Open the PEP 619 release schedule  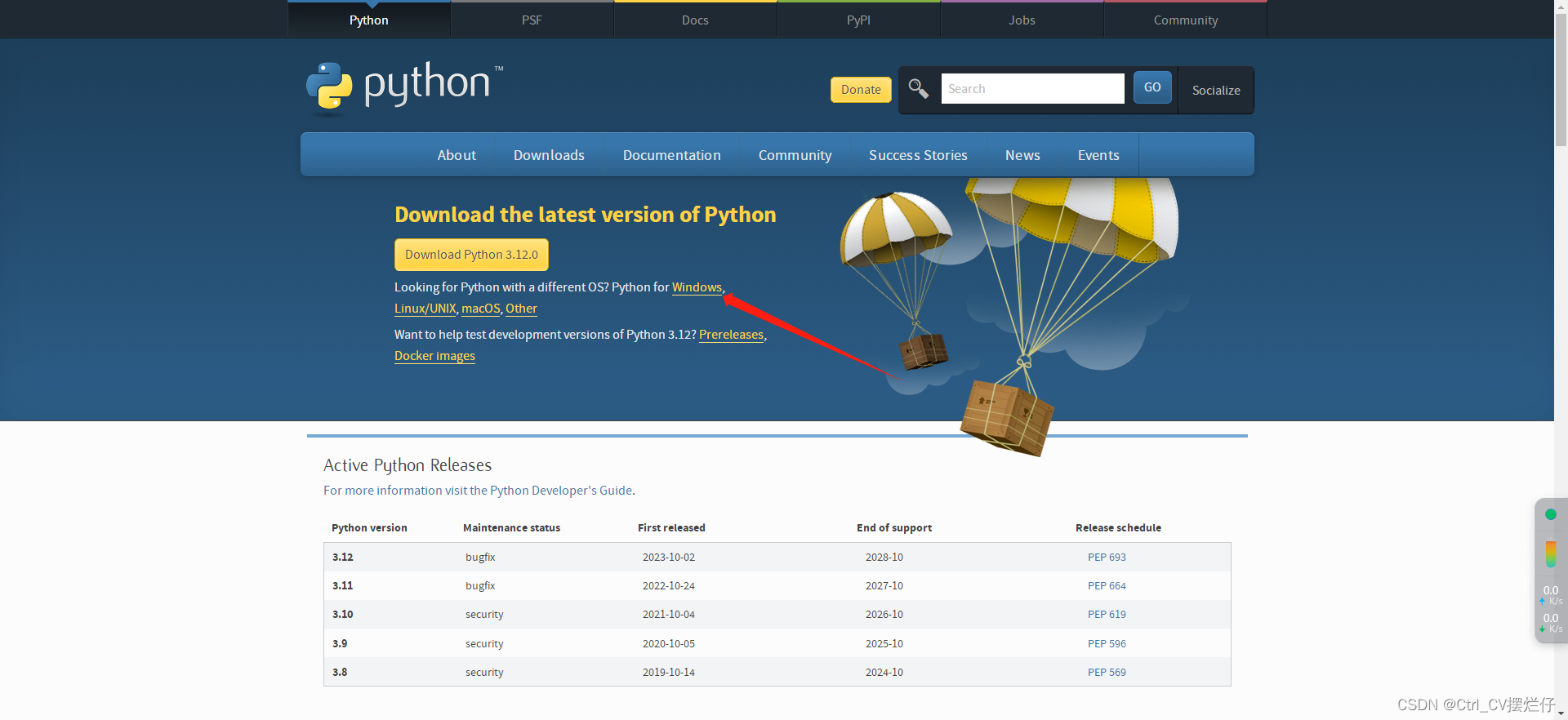(x=1107, y=615)
